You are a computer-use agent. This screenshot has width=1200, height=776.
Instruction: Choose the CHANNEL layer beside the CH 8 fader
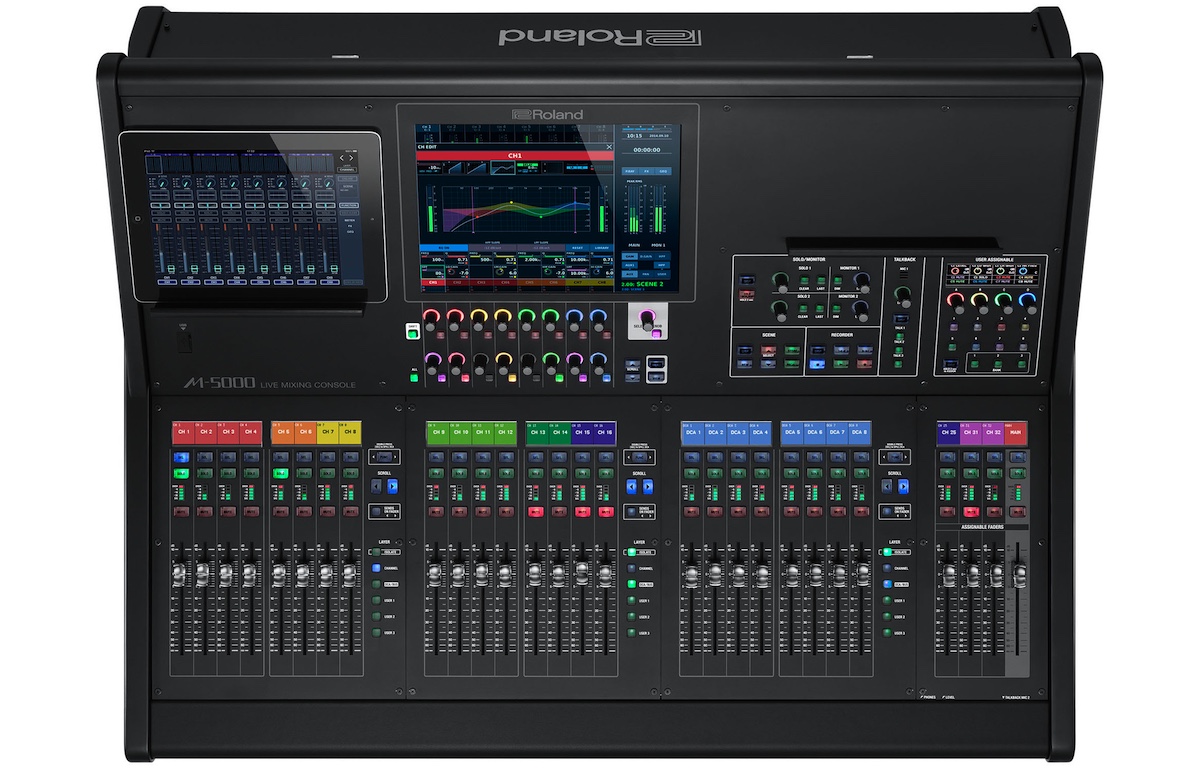378,567
